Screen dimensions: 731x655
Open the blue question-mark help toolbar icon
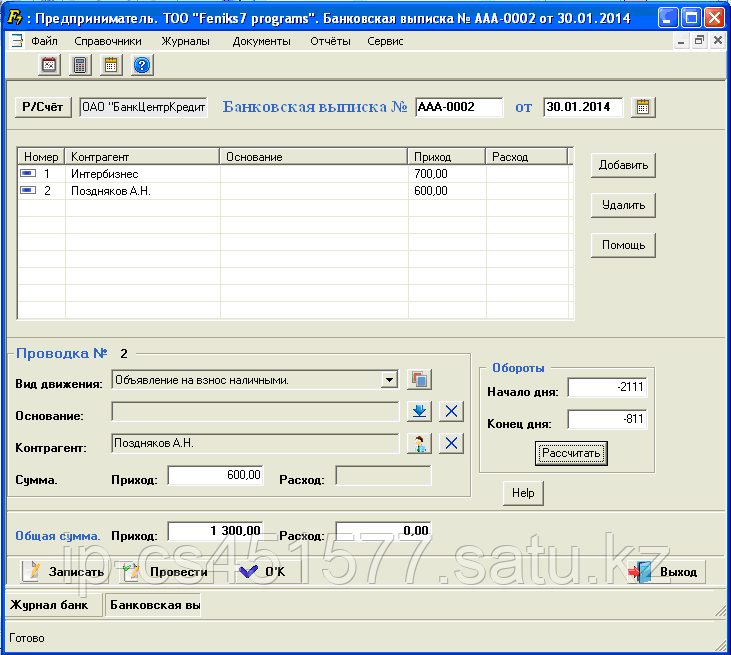tap(142, 65)
